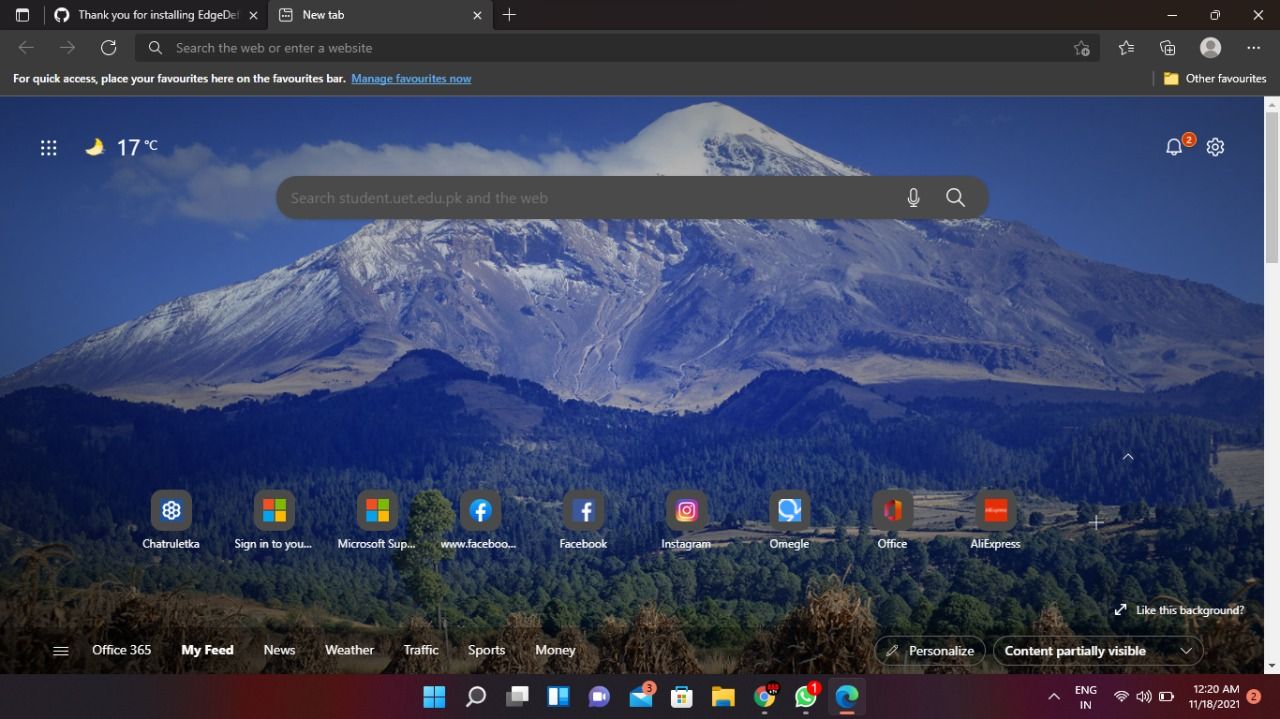Open the Content partially visible dropdown

[1097, 650]
